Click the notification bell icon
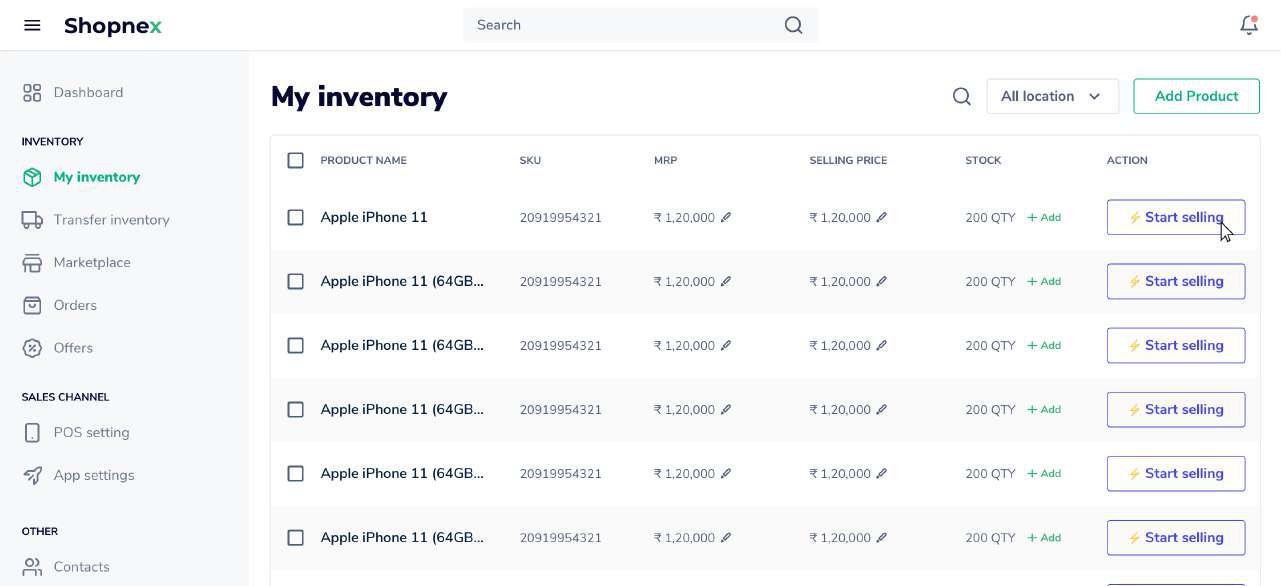This screenshot has height=586, width=1281. pos(1248,25)
